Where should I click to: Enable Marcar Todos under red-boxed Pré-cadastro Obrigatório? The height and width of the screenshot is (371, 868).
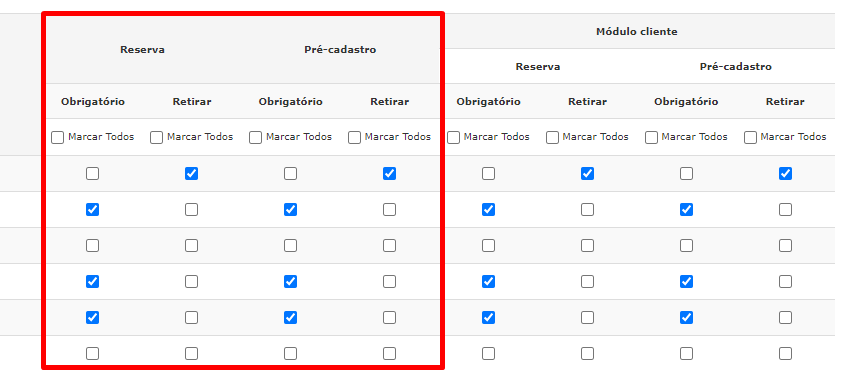click(255, 137)
